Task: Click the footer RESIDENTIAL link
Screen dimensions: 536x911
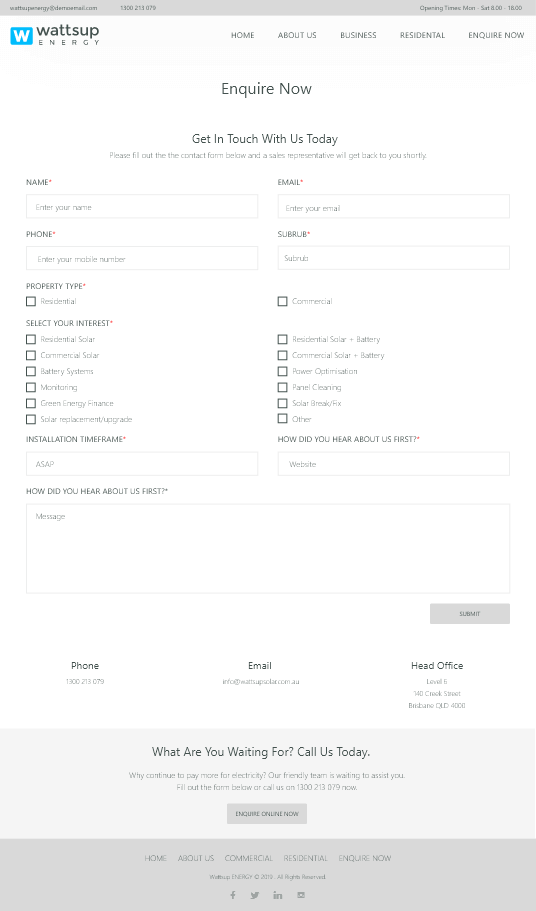Action: 305,858
